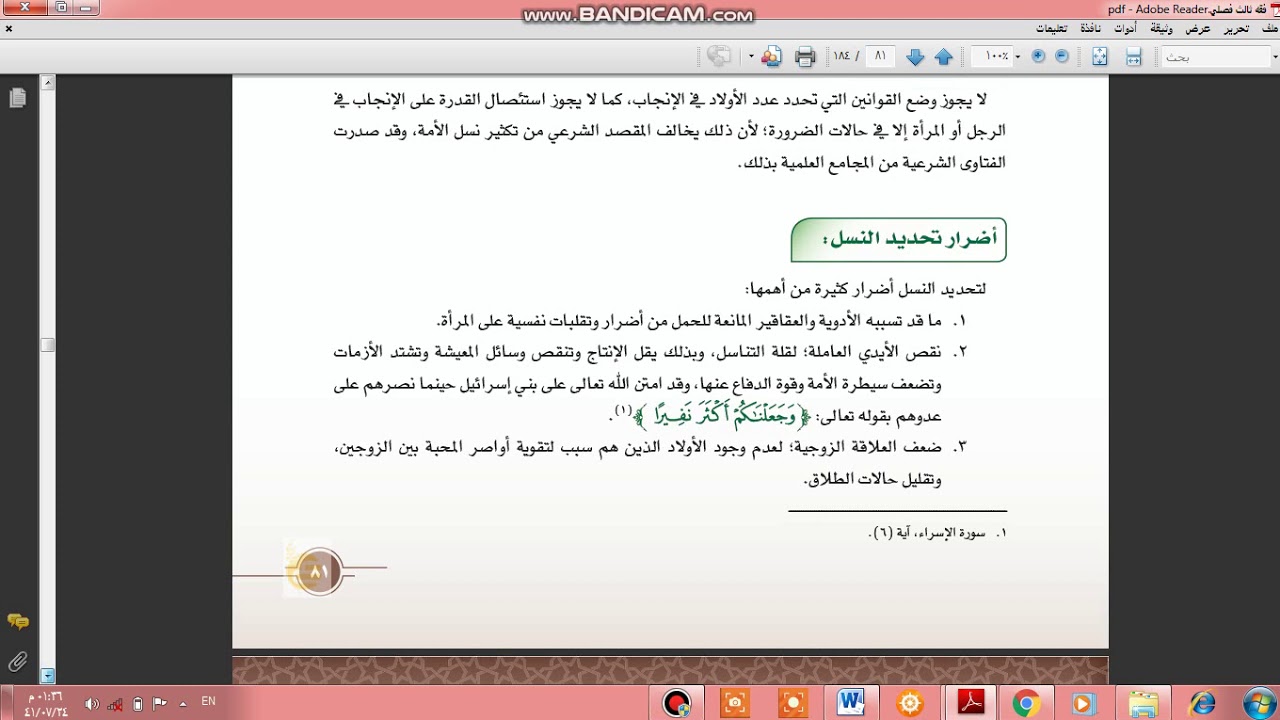Switch to Adobe Reader taskbar icon

(x=971, y=703)
